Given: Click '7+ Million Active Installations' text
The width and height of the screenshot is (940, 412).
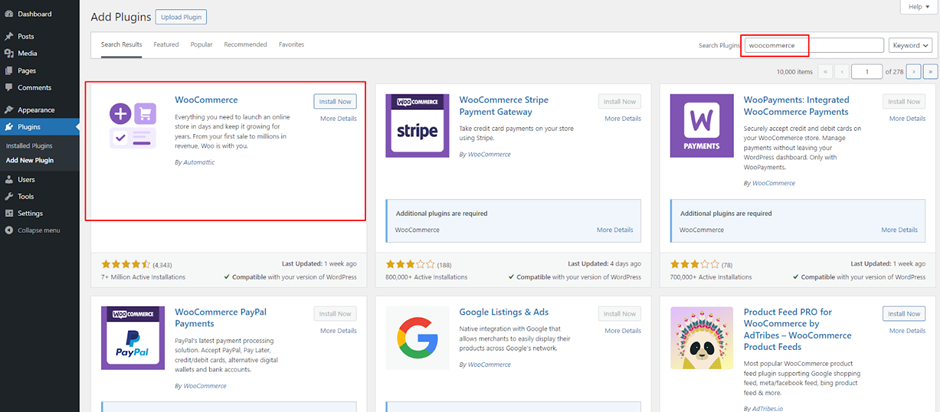Looking at the screenshot, I should point(143,277).
